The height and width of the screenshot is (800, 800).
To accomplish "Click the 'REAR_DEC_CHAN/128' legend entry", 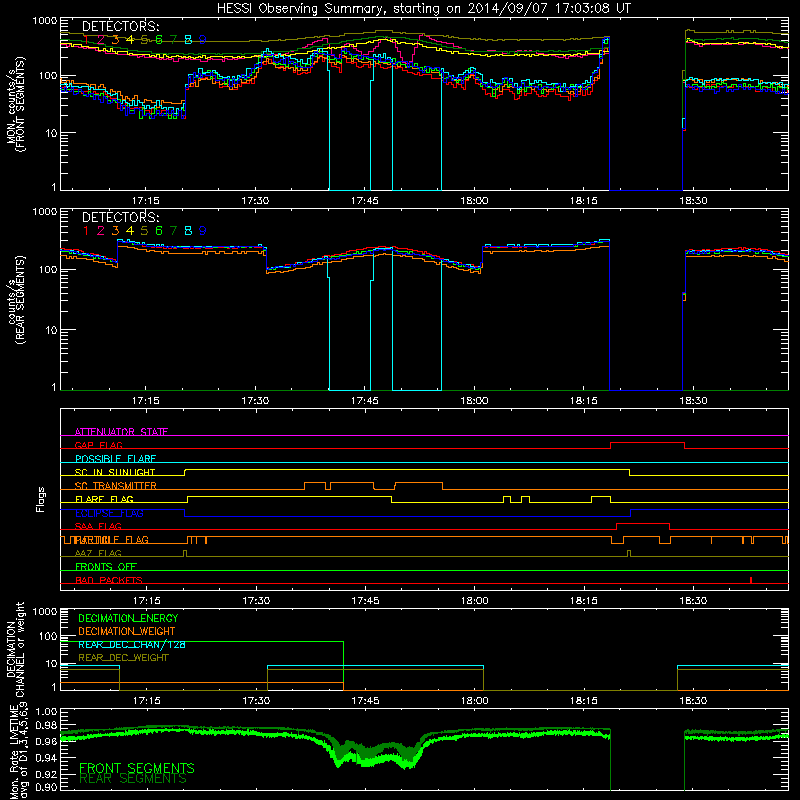I will [x=132, y=645].
